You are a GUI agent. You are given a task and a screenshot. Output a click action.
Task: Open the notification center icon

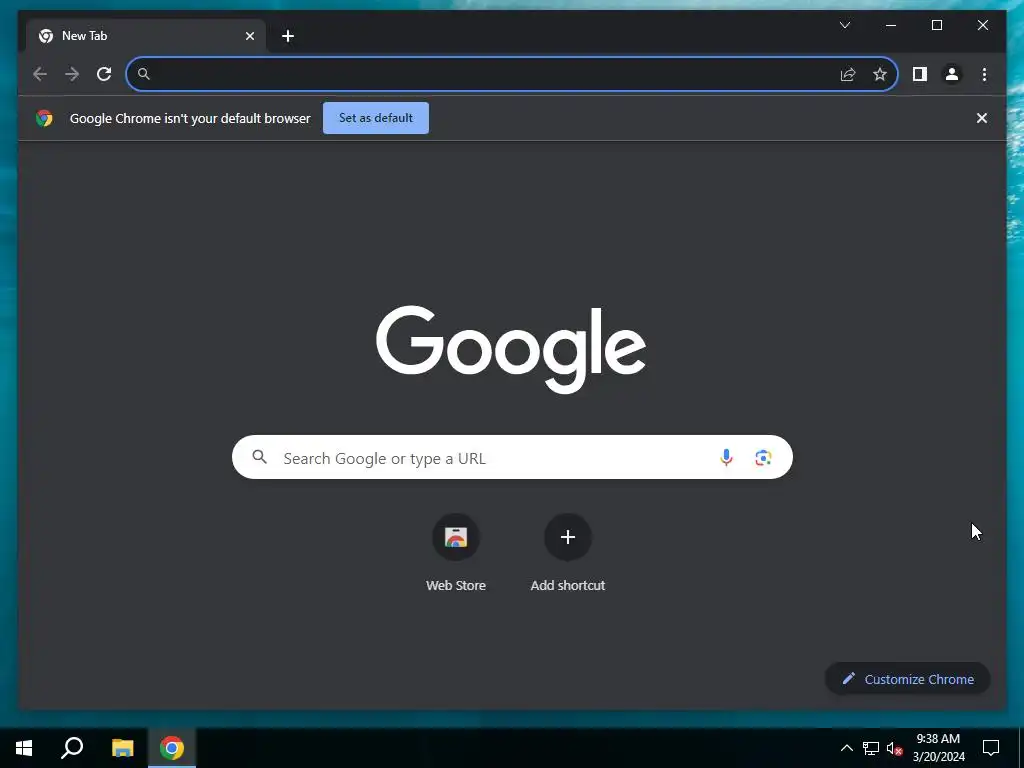pos(991,748)
